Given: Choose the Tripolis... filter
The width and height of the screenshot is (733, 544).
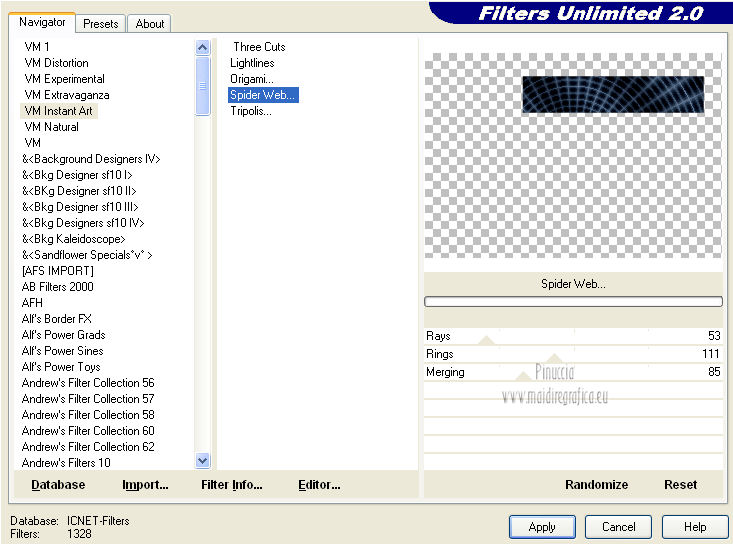Looking at the screenshot, I should (251, 111).
